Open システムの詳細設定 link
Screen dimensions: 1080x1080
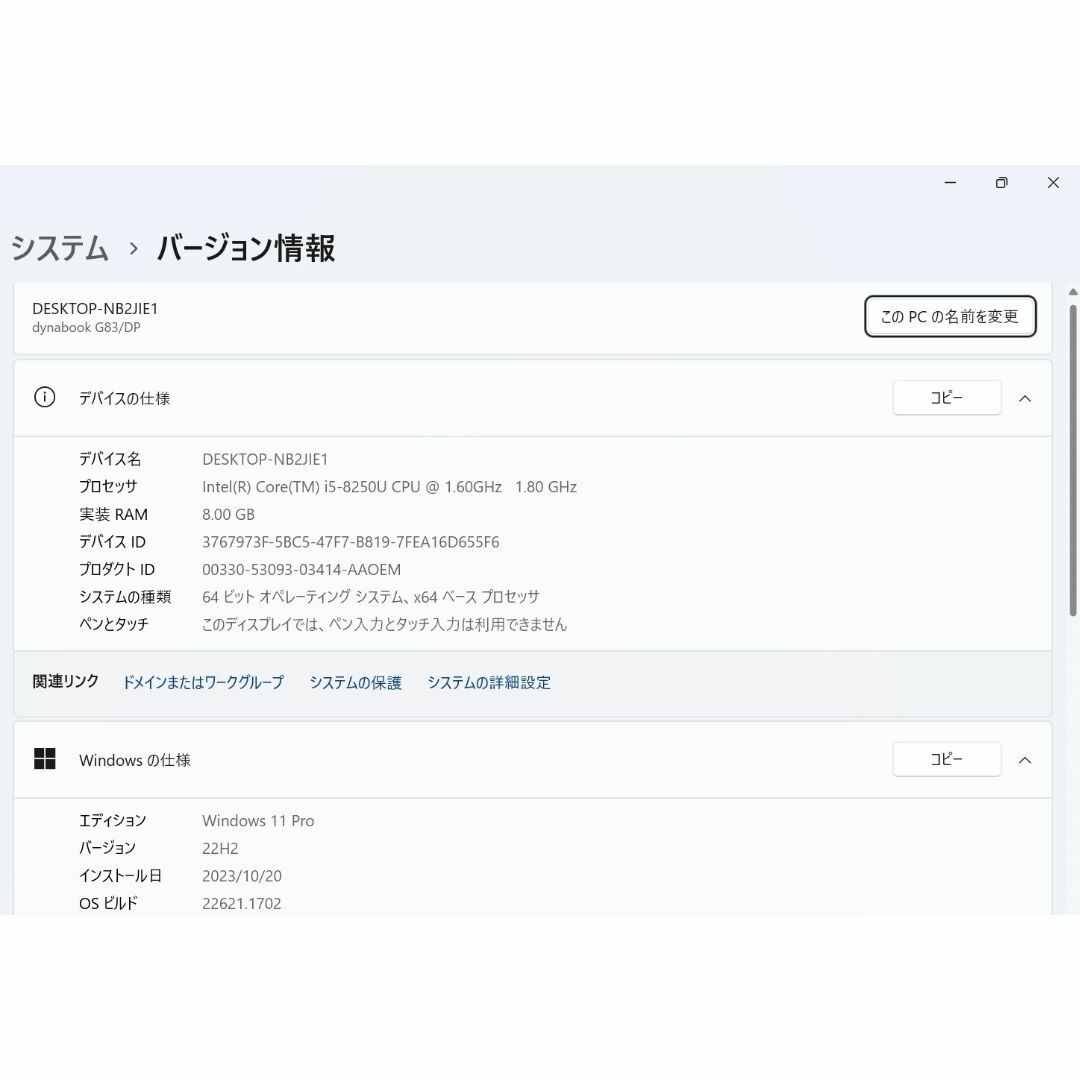coord(489,682)
